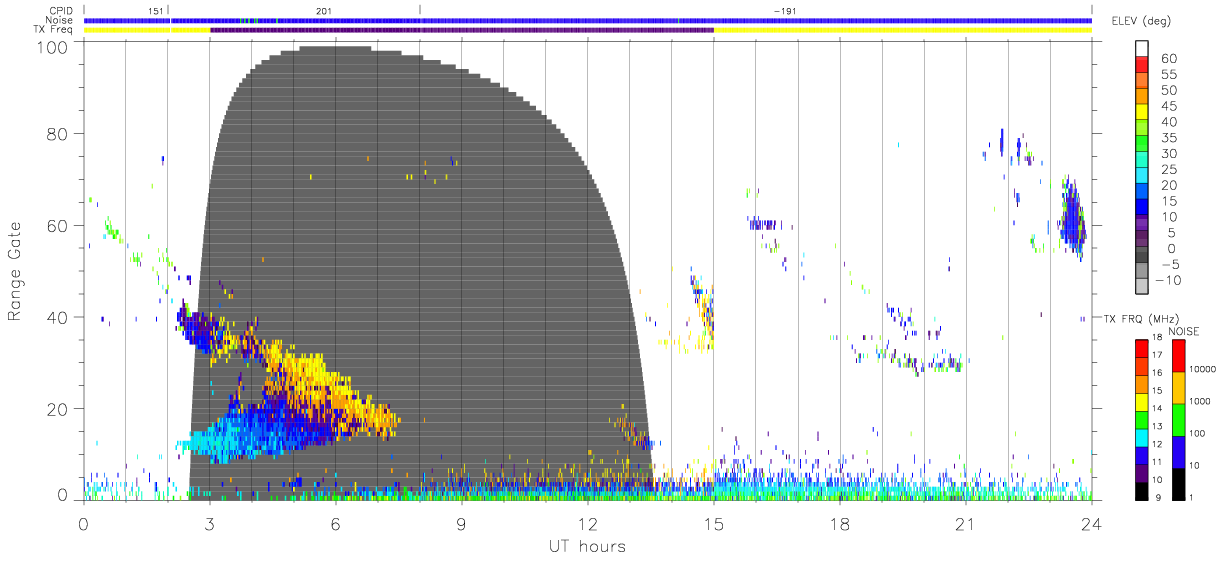Click the y-axis tick label '100'
Viewport: 1228px width, 567px height.
pyautogui.click(x=52, y=47)
